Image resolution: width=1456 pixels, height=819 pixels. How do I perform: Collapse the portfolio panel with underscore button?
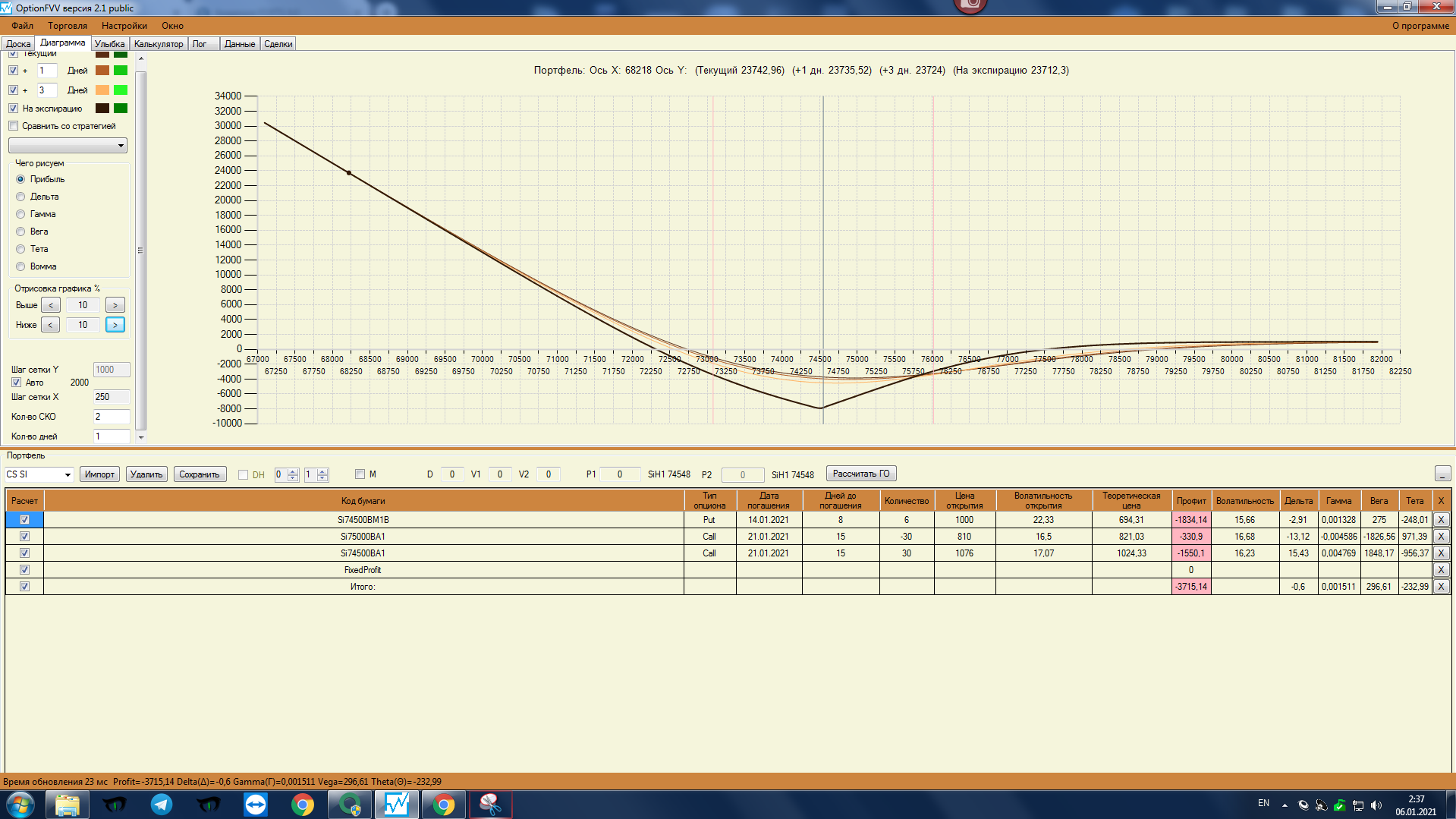click(x=1442, y=474)
